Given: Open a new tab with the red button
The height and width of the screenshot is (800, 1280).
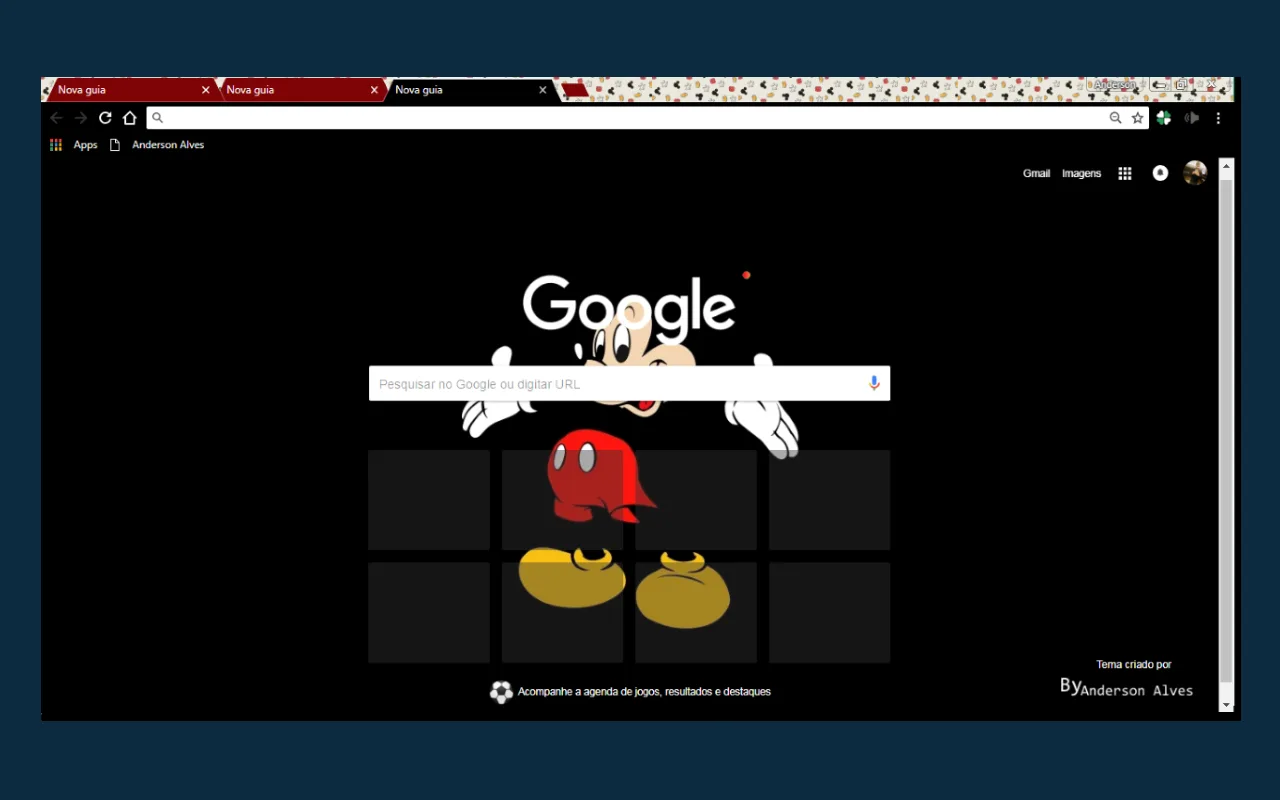Looking at the screenshot, I should tap(575, 90).
